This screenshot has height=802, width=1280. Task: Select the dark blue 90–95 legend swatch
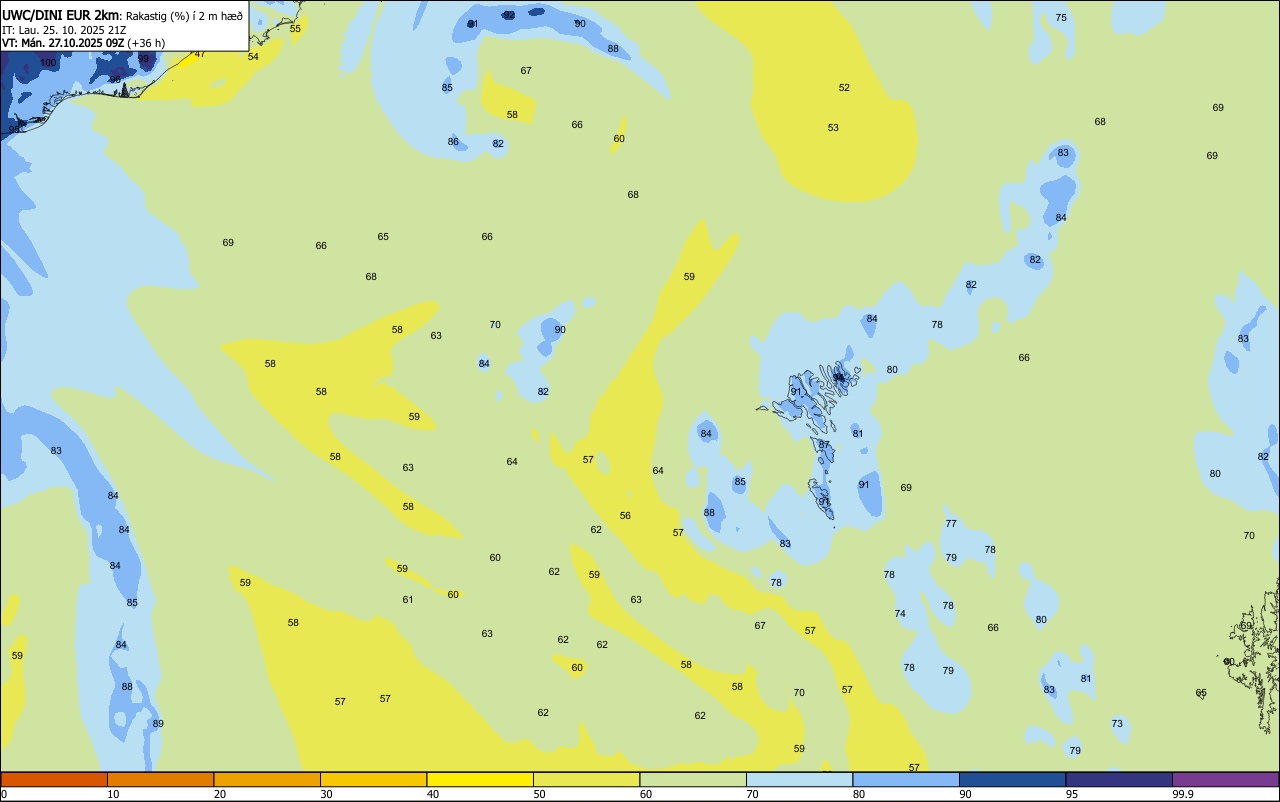point(1012,779)
